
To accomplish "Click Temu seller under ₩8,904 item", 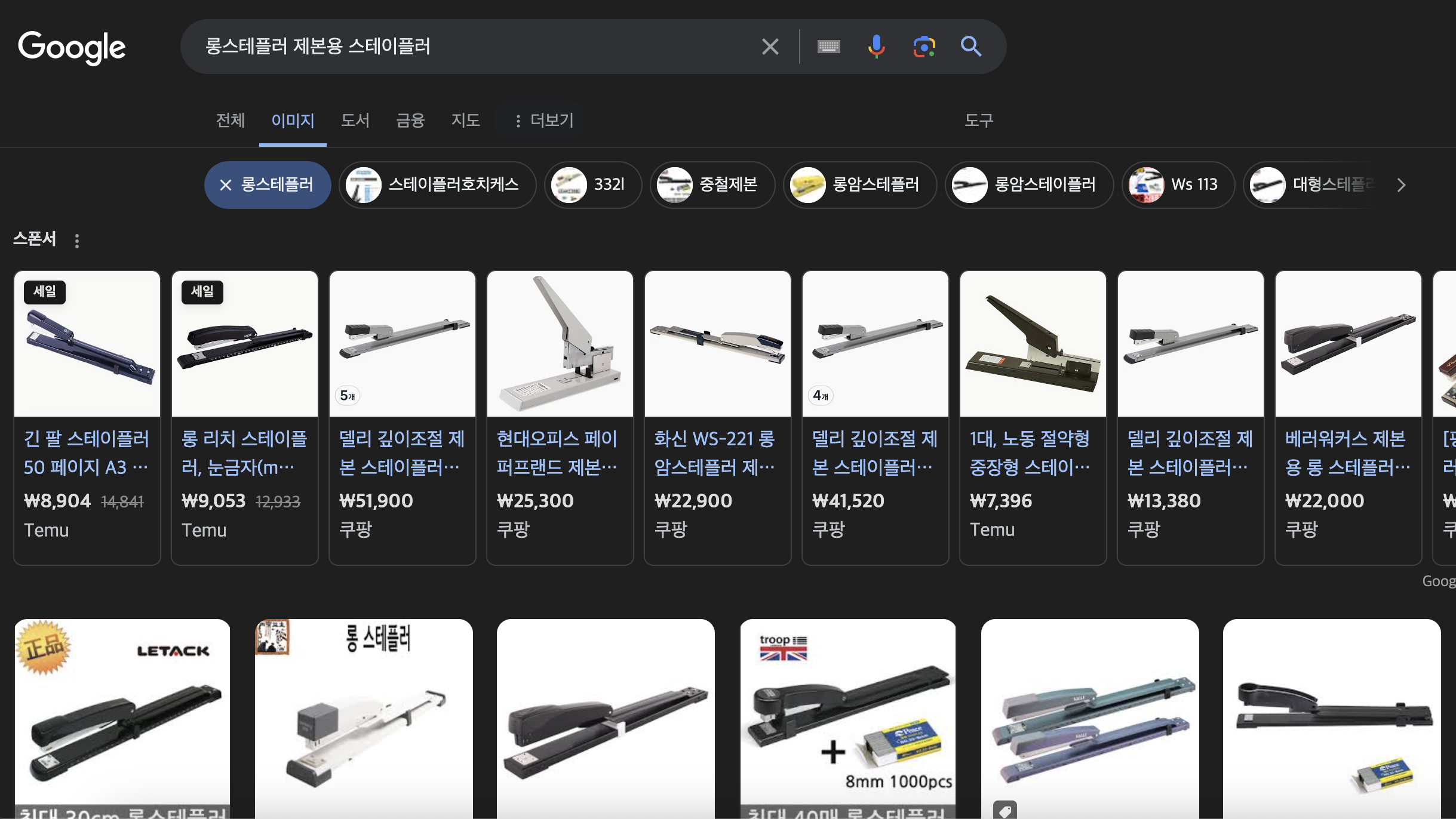I will tap(47, 530).
